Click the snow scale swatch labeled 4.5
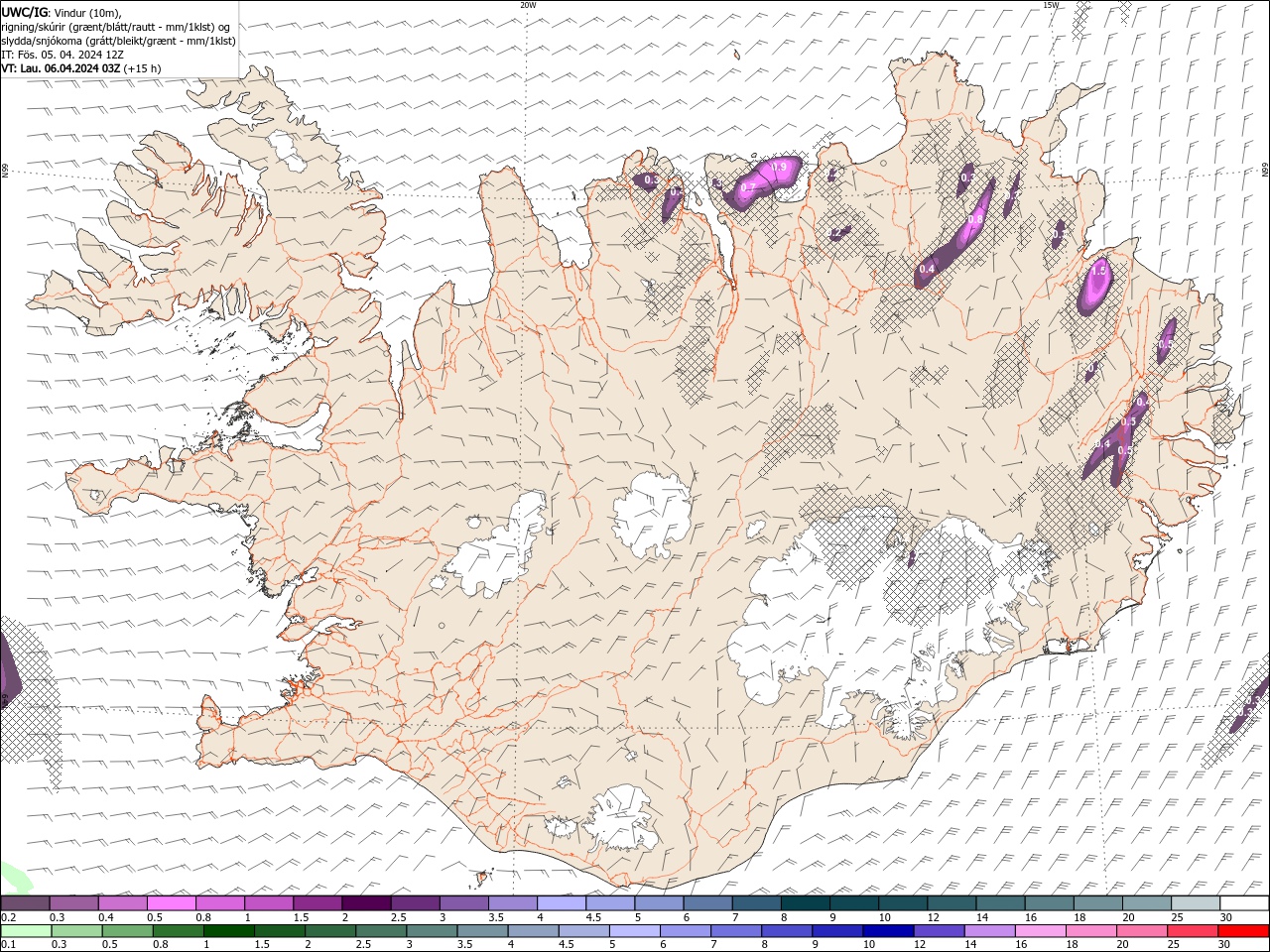This screenshot has height=952, width=1270. [x=610, y=903]
